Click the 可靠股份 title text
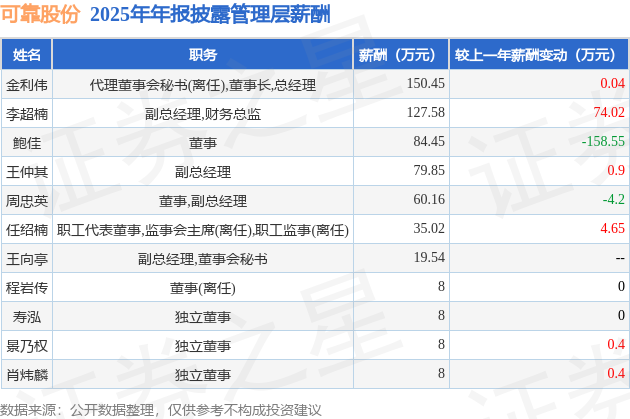Image resolution: width=630 pixels, height=419 pixels. [40, 15]
